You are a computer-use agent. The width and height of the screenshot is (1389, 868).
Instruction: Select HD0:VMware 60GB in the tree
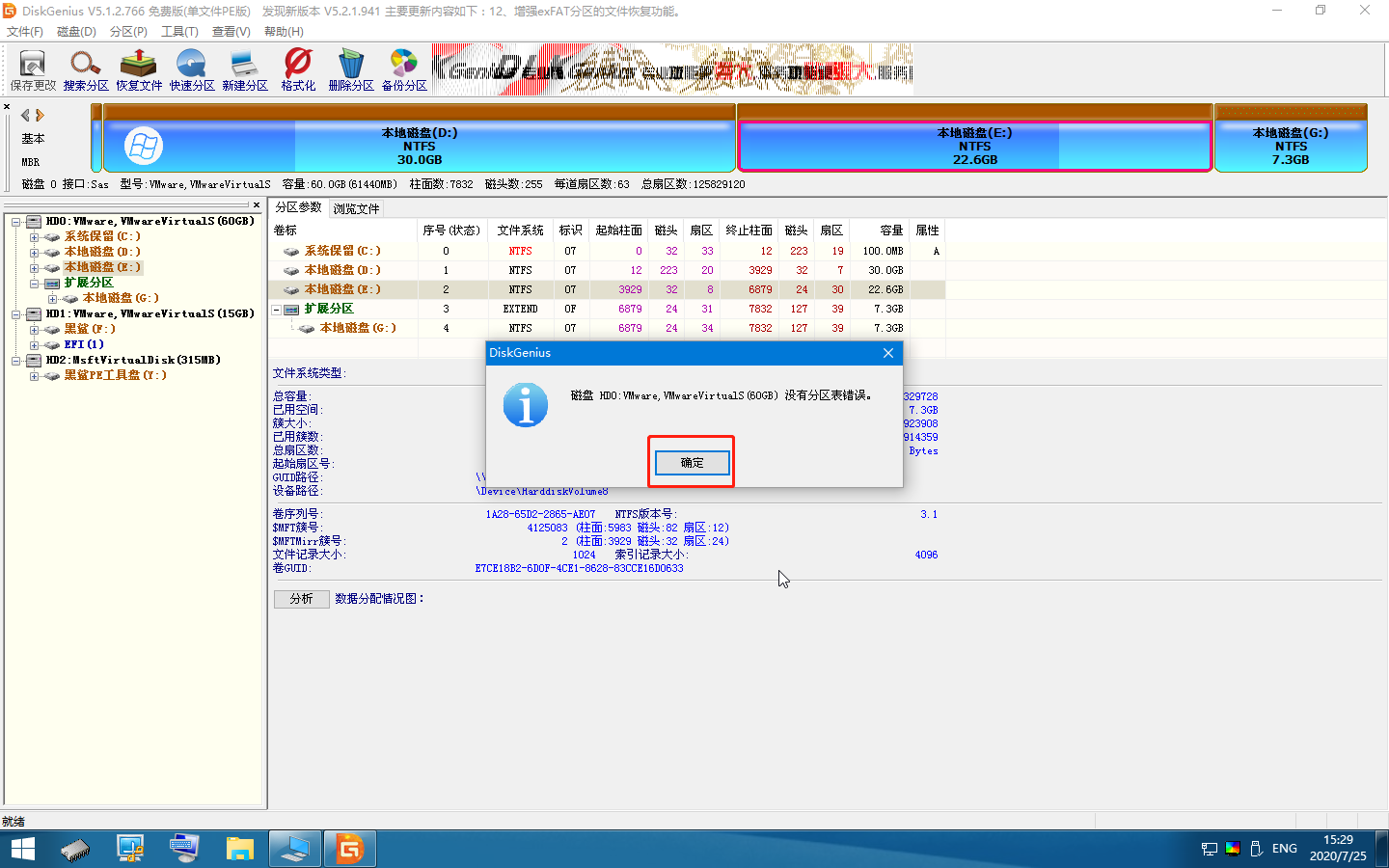(150, 221)
